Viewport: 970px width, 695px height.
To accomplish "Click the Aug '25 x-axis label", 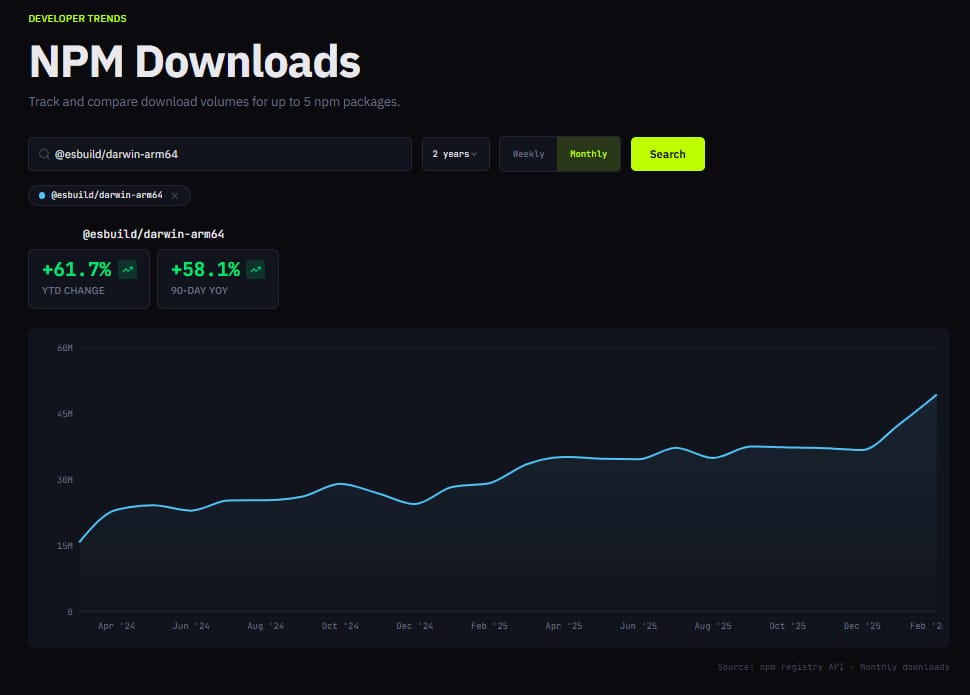I will tap(713, 626).
